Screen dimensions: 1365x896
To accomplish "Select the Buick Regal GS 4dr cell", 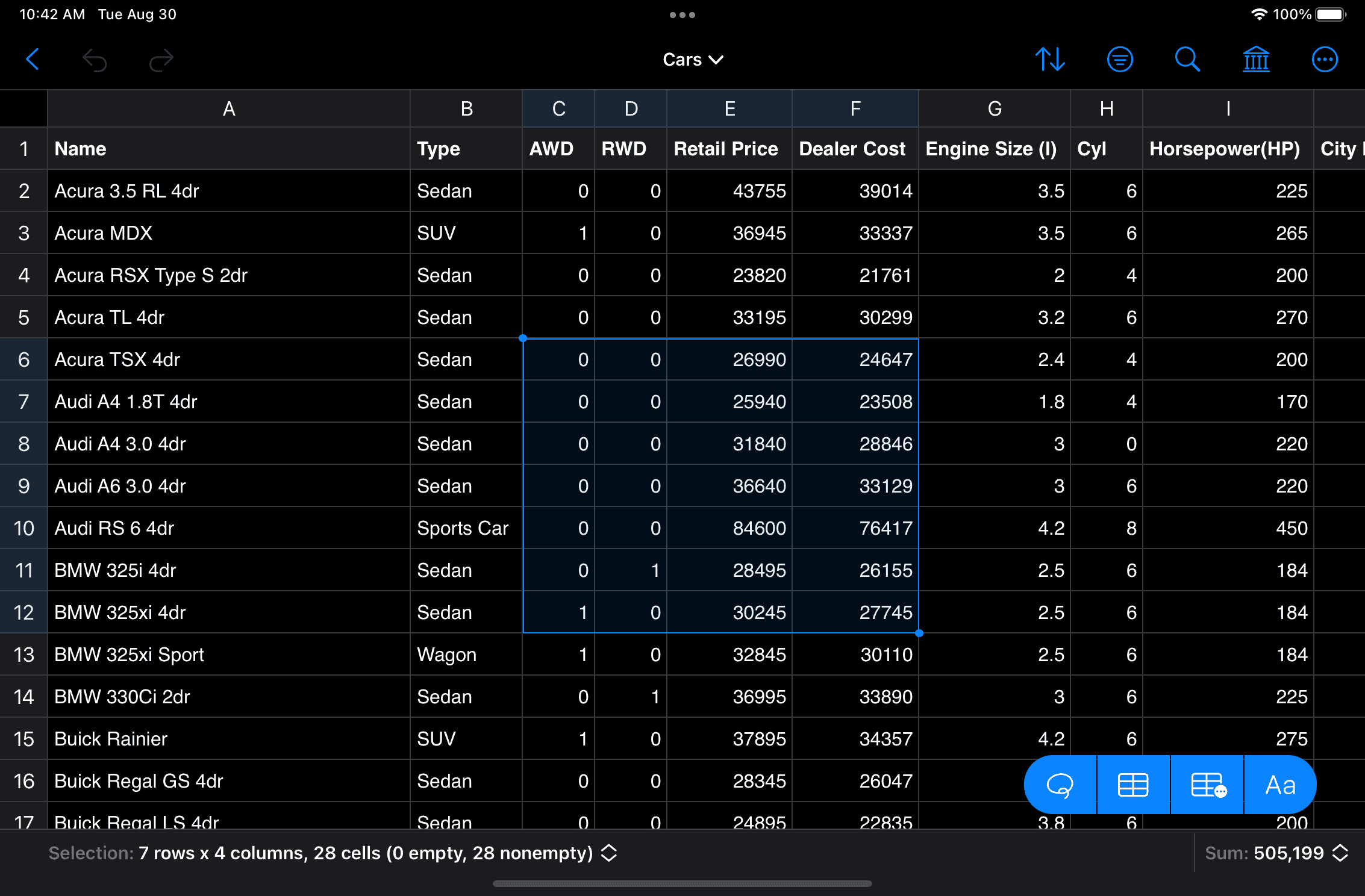I will [x=229, y=781].
